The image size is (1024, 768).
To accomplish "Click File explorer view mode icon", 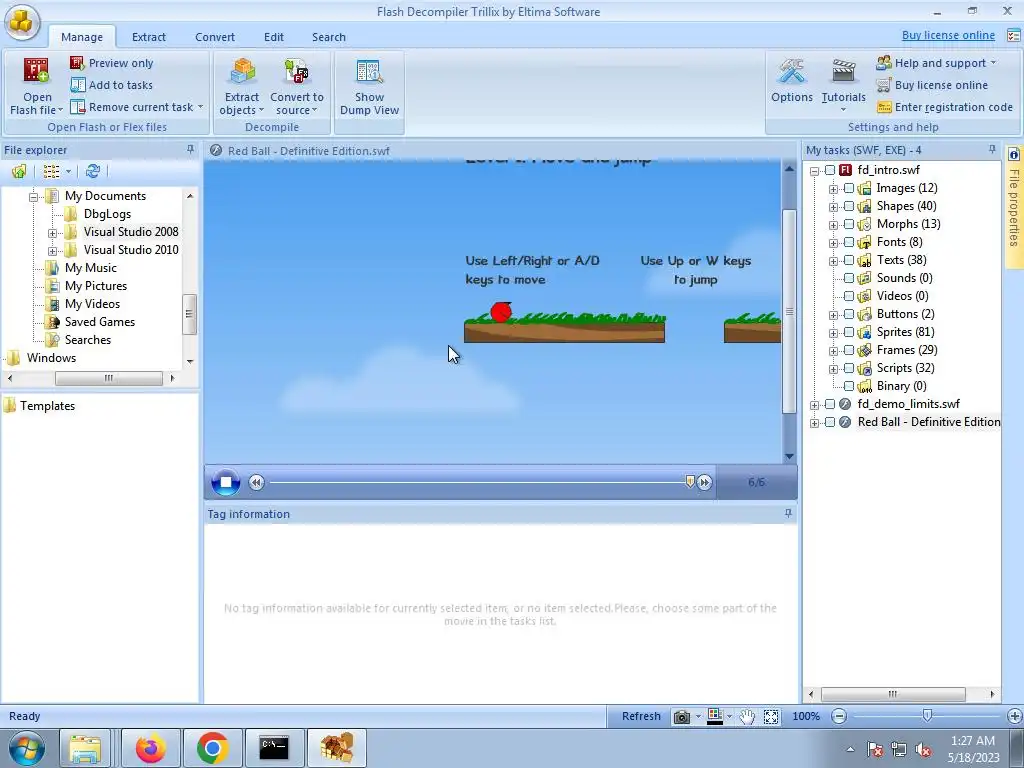I will (51, 171).
